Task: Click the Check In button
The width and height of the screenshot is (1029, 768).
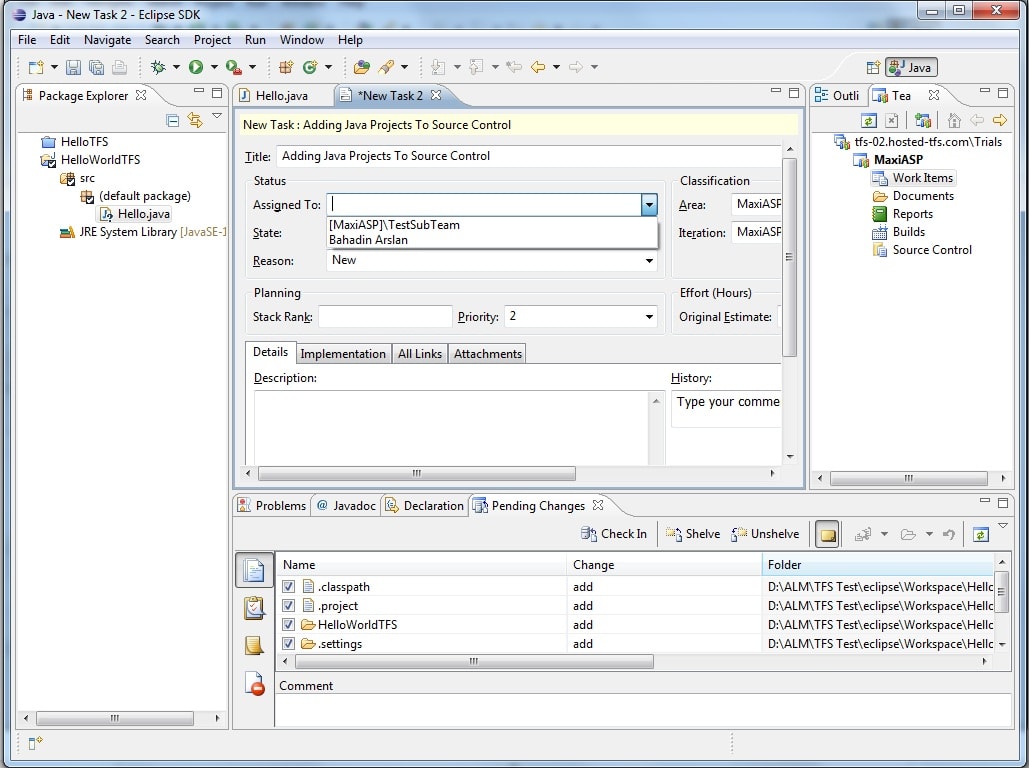Action: point(614,534)
